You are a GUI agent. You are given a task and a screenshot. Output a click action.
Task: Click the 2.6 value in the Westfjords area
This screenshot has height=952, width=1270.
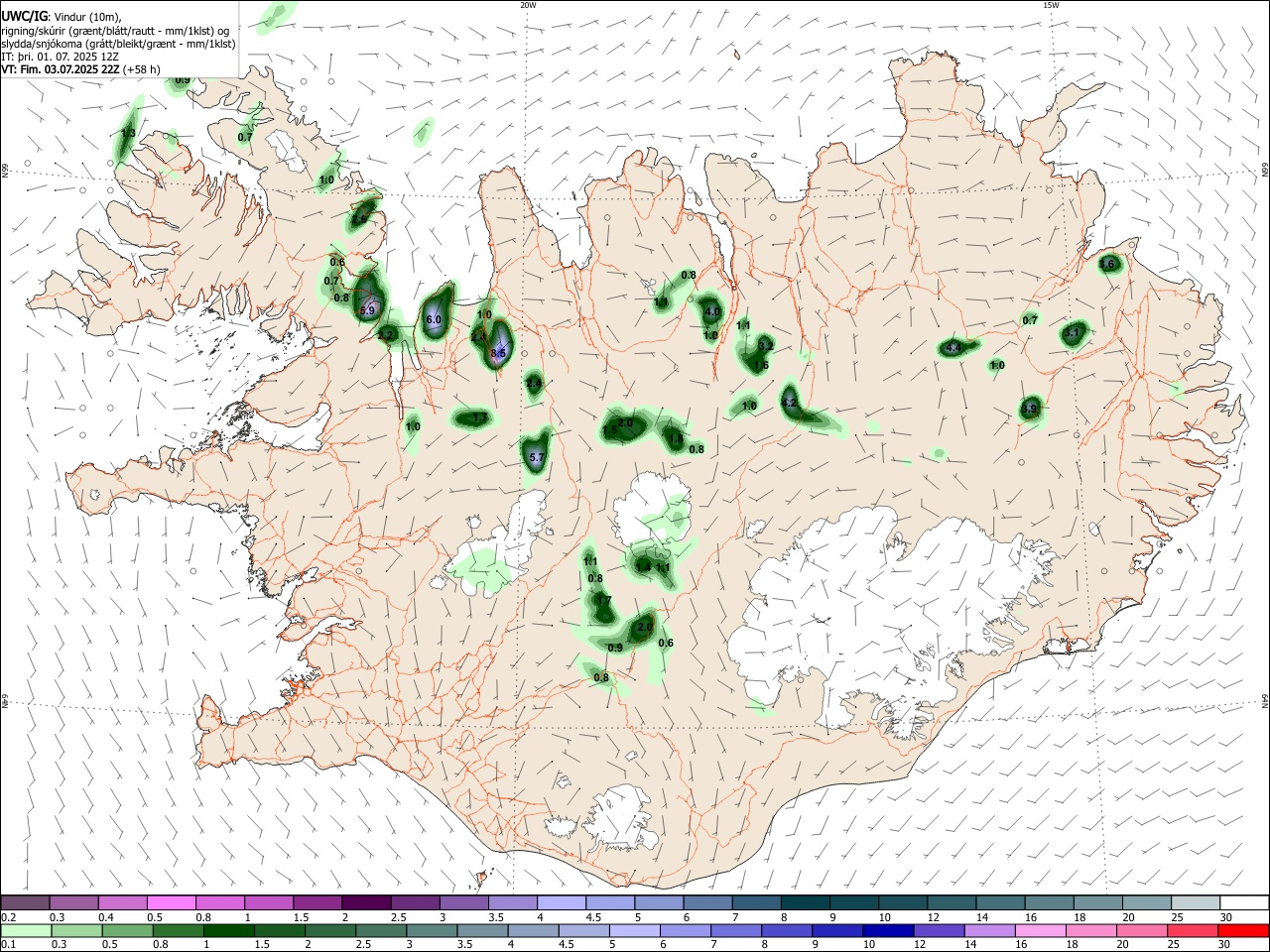point(360,219)
